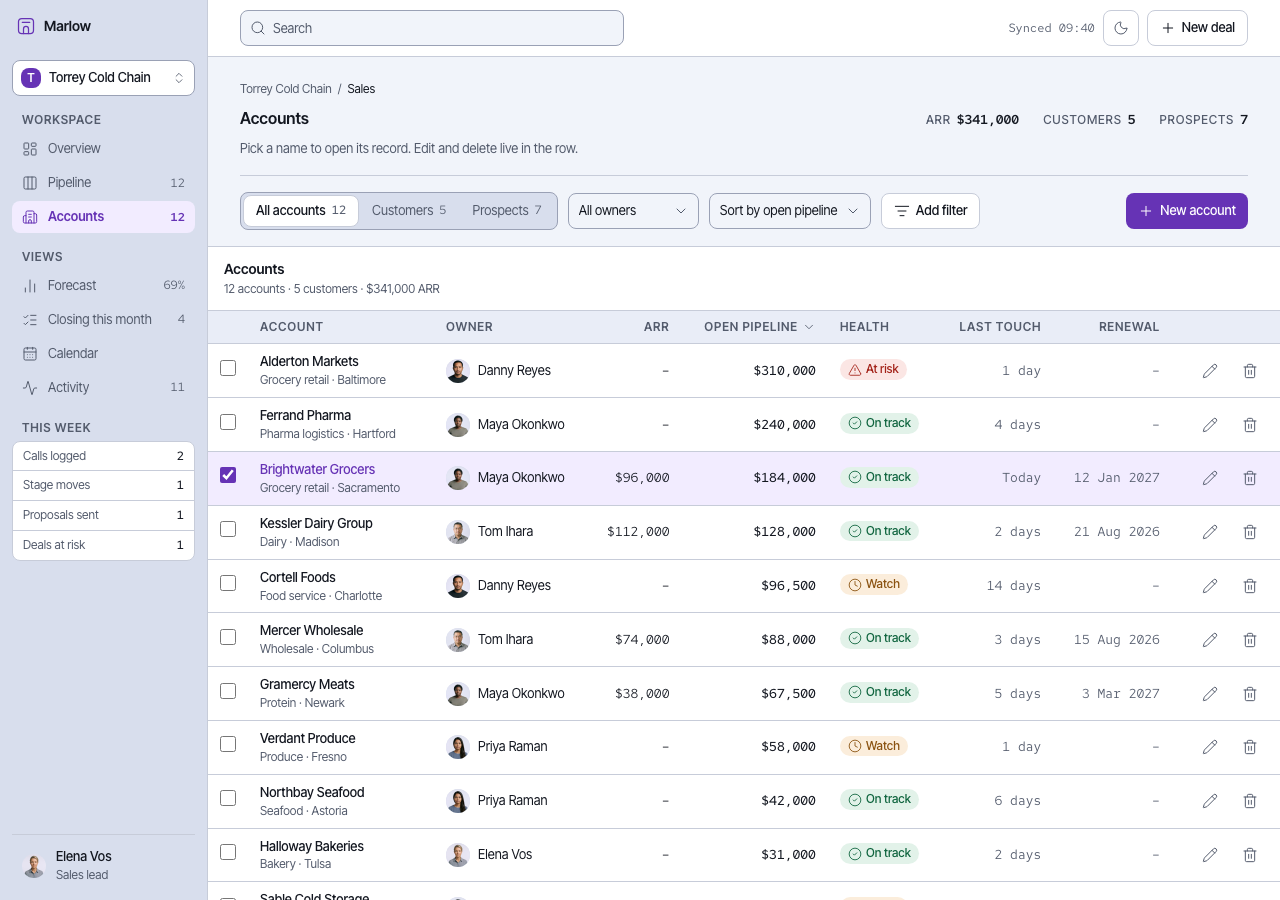The width and height of the screenshot is (1280, 900).
Task: Click into the Search field
Action: tap(432, 28)
